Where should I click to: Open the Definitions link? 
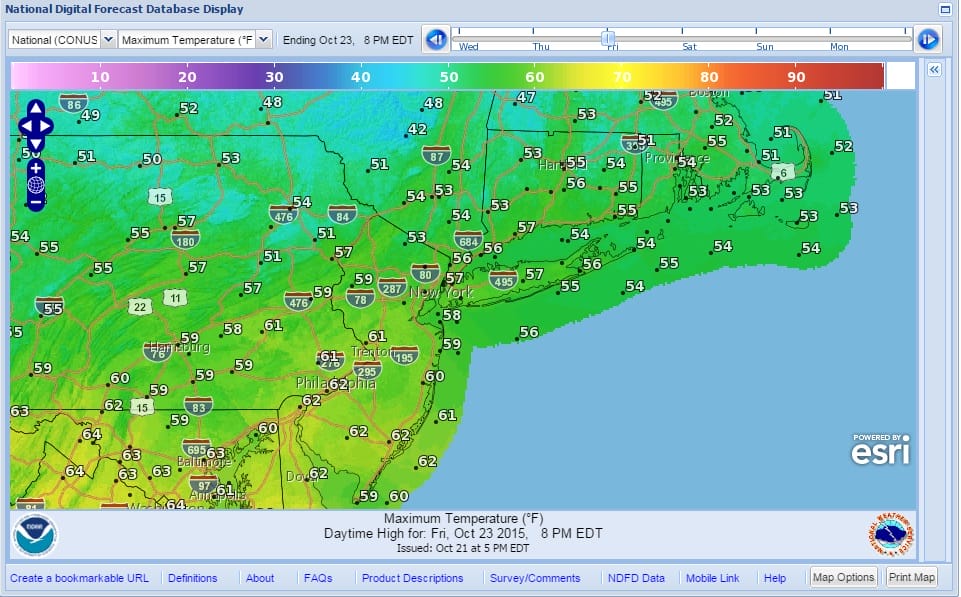click(192, 578)
